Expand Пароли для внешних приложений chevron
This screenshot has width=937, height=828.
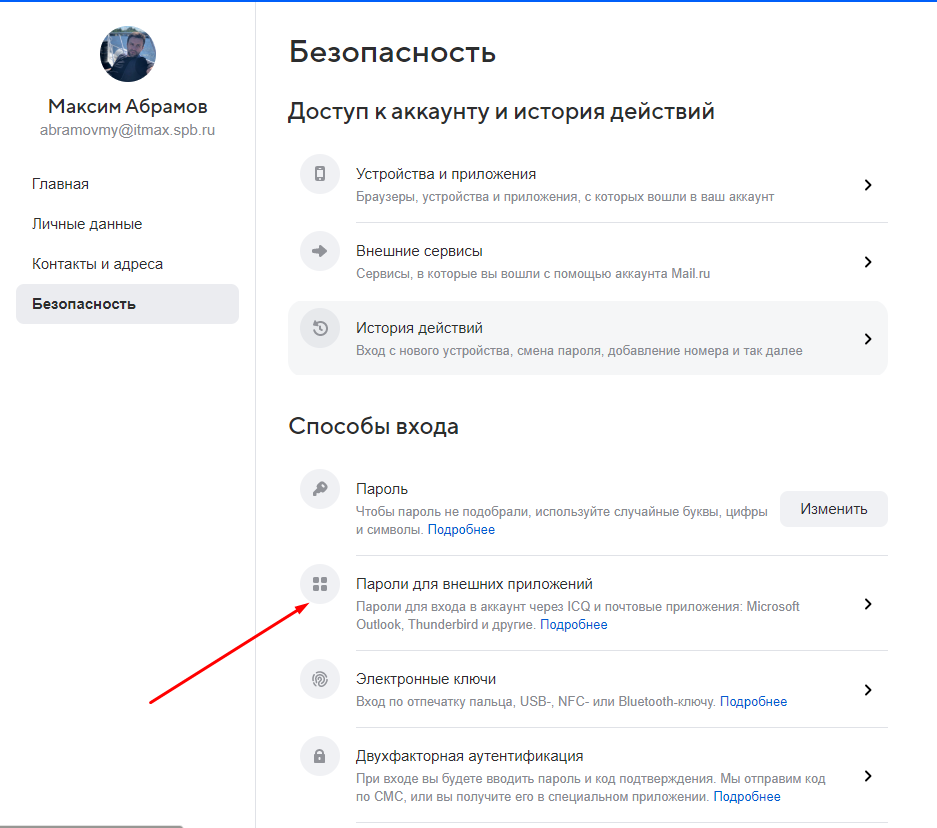[x=868, y=604]
